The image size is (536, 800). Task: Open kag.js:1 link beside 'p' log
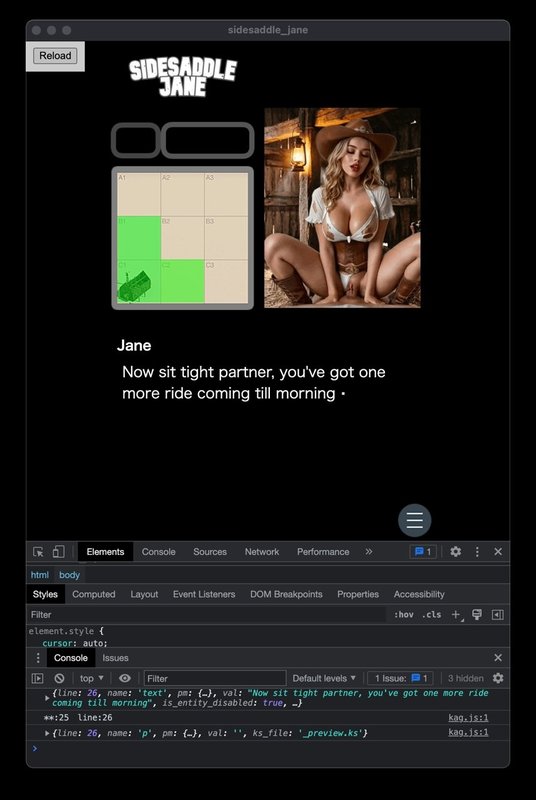point(468,733)
